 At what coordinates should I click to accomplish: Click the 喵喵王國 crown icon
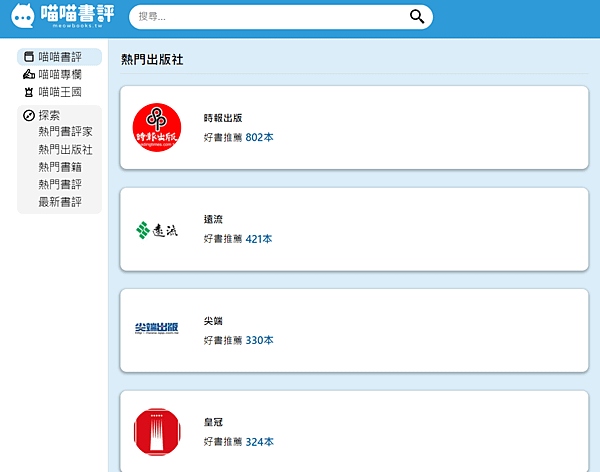point(29,92)
